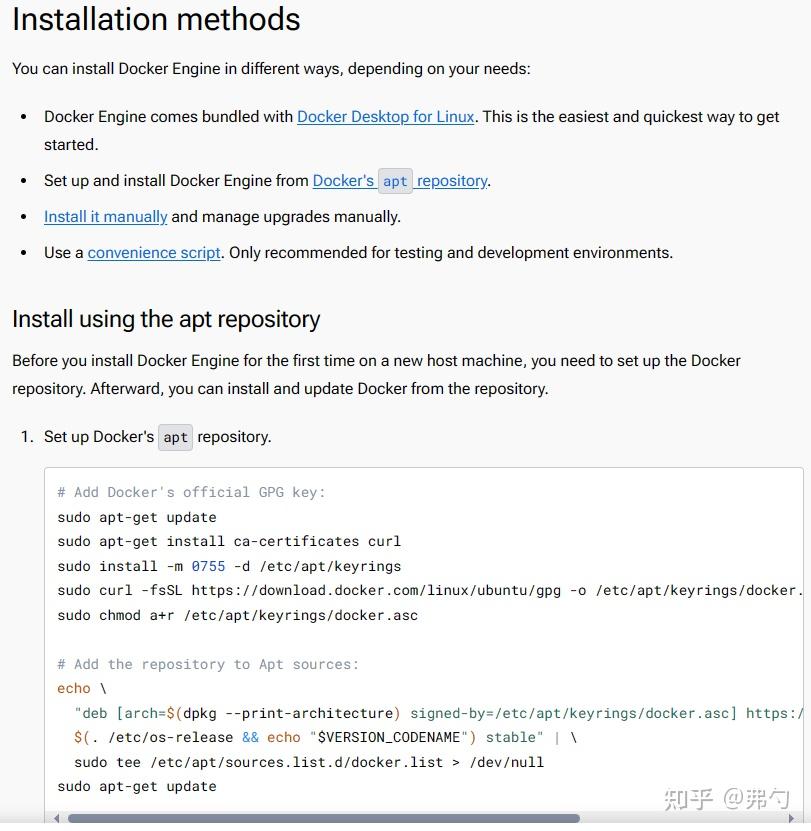Open the Docker Desktop for Linux link
Image resolution: width=811 pixels, height=831 pixels.
click(x=385, y=117)
